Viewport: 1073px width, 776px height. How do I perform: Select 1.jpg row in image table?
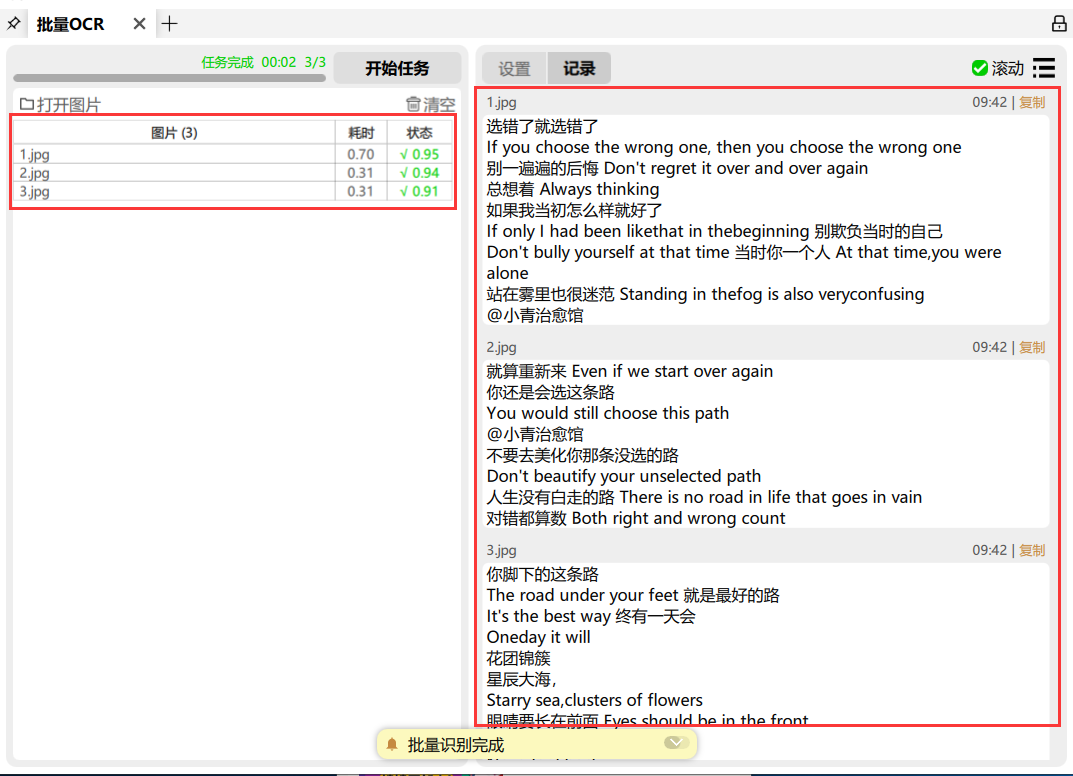click(233, 155)
